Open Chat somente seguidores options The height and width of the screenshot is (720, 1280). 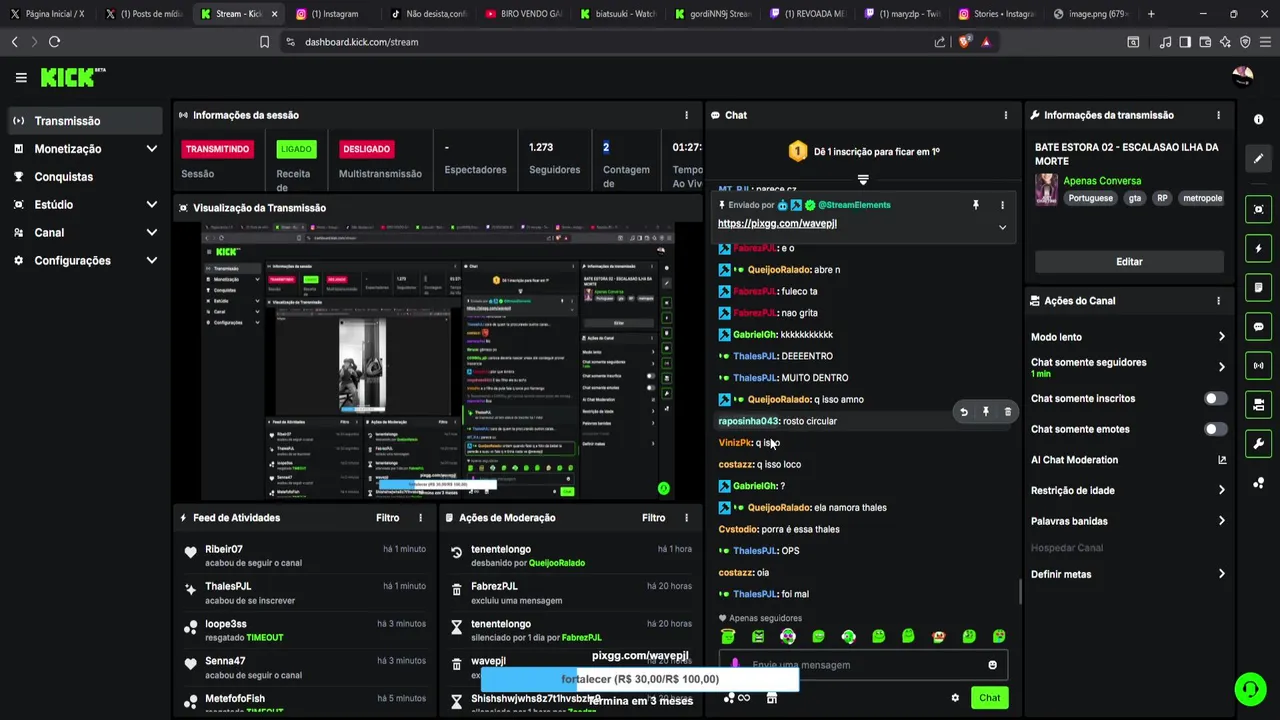(x=1127, y=367)
